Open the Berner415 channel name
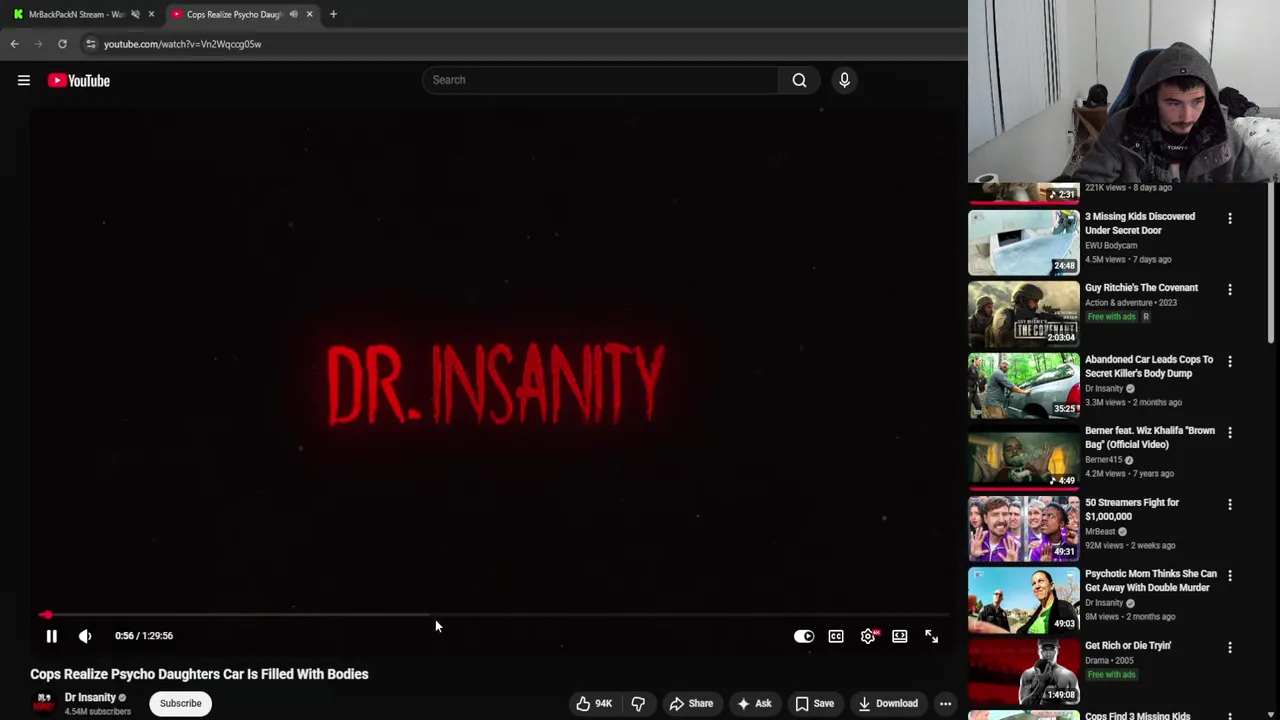 [x=1103, y=460]
